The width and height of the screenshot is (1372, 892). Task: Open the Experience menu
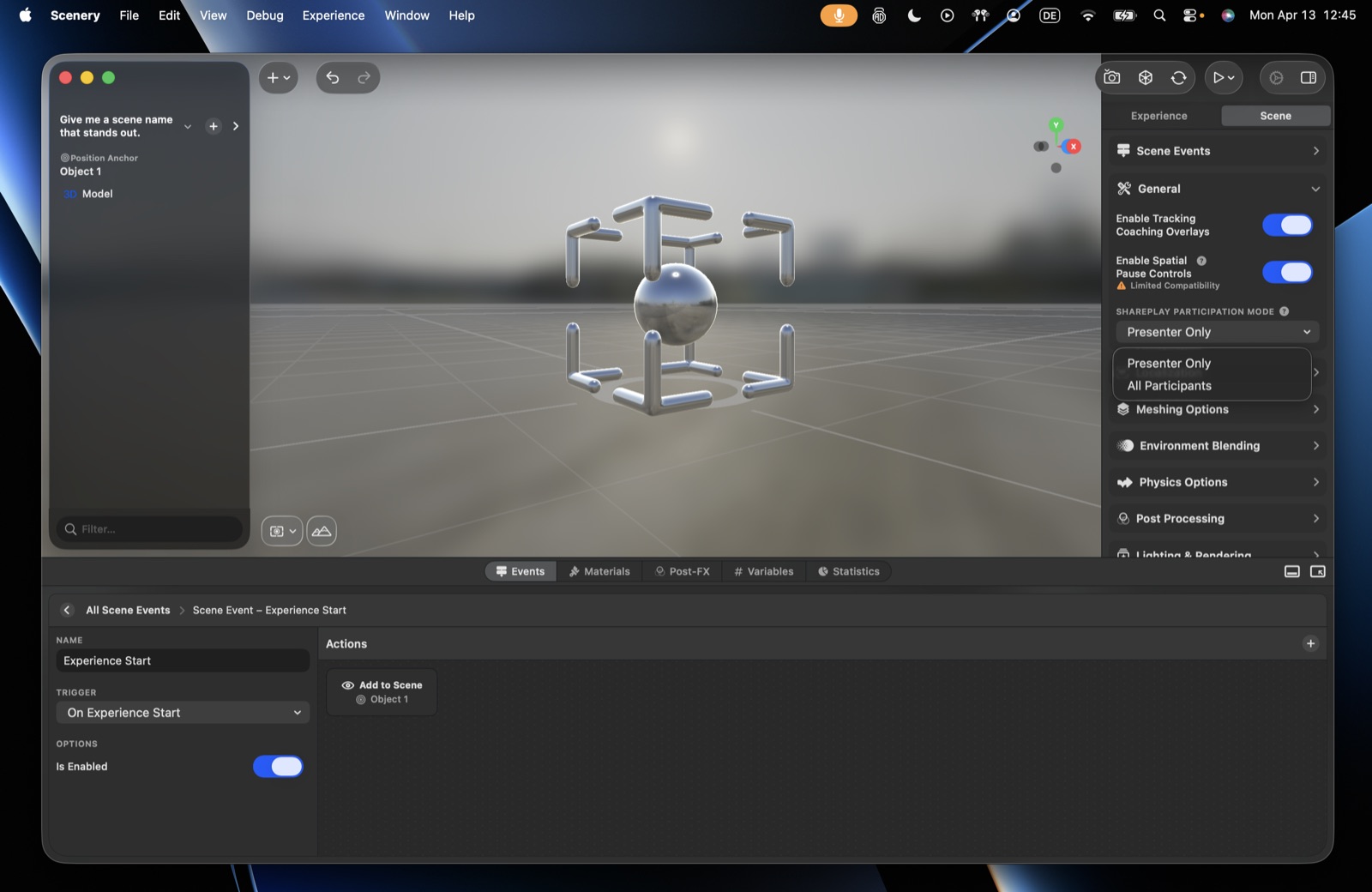click(334, 15)
